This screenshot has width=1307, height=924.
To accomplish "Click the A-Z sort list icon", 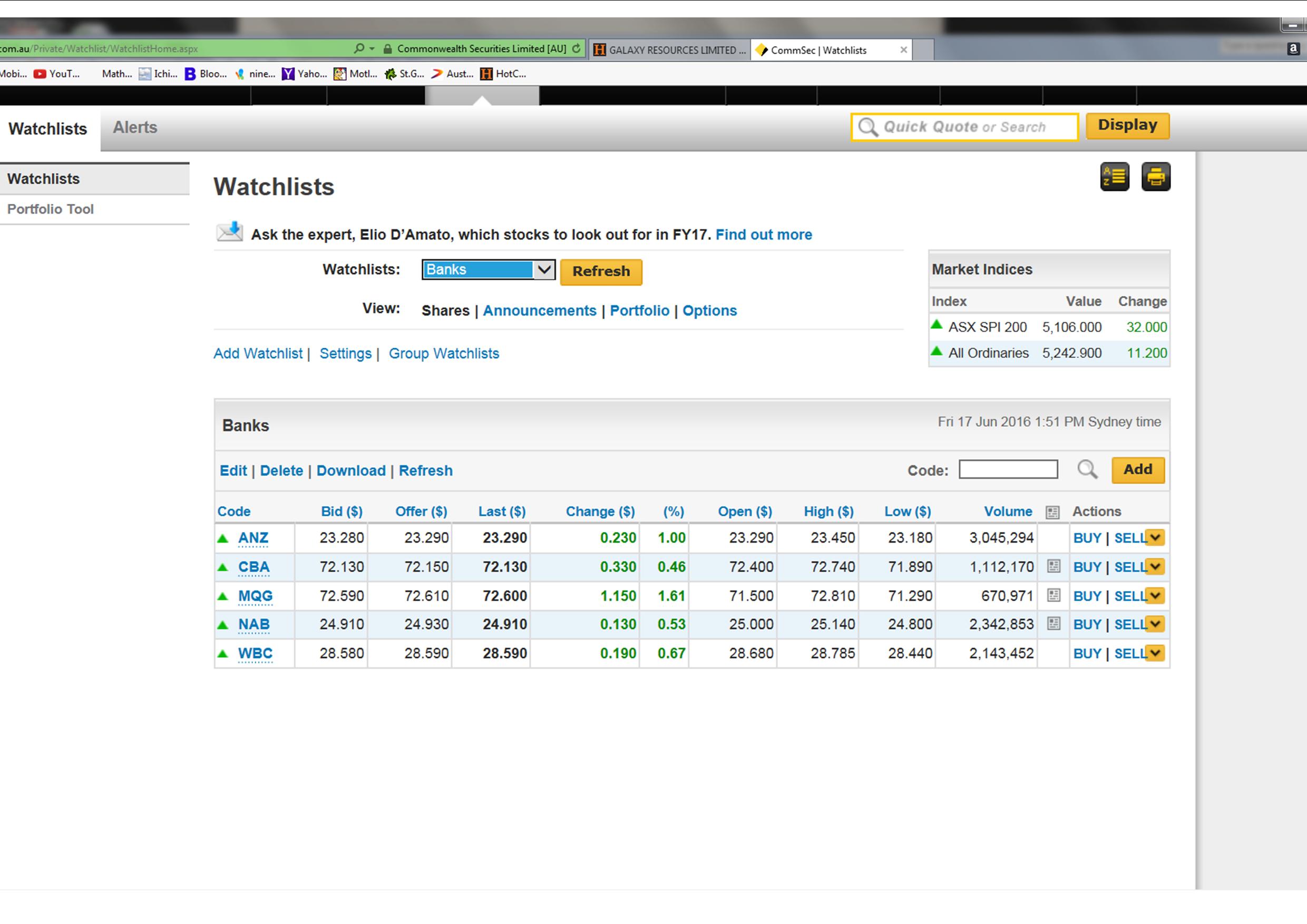I will pyautogui.click(x=1114, y=177).
